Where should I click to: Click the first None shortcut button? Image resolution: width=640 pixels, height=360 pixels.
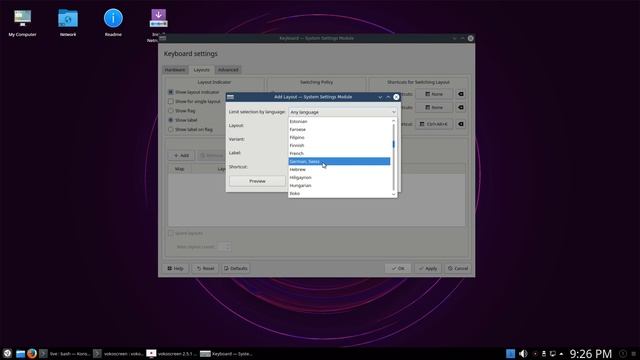[x=434, y=94]
